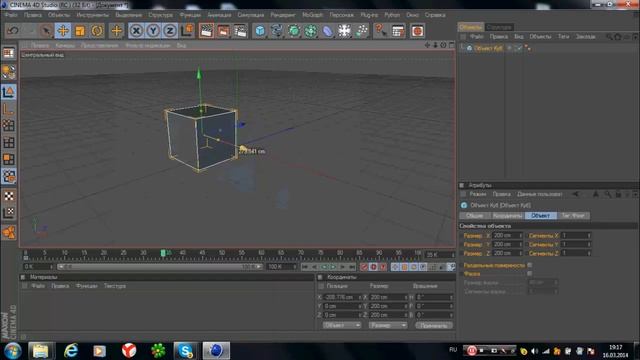The width and height of the screenshot is (640, 360).
Task: Click the viewport maximize toggle icon
Action: point(451,45)
